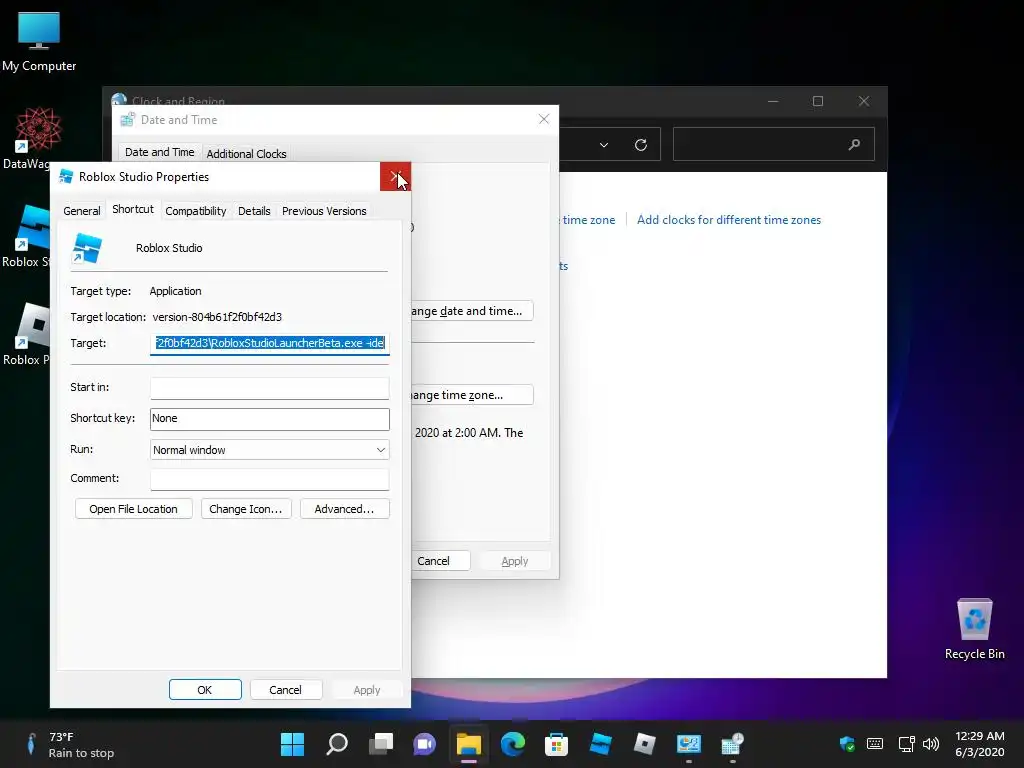Click the Comment input field

(x=270, y=479)
